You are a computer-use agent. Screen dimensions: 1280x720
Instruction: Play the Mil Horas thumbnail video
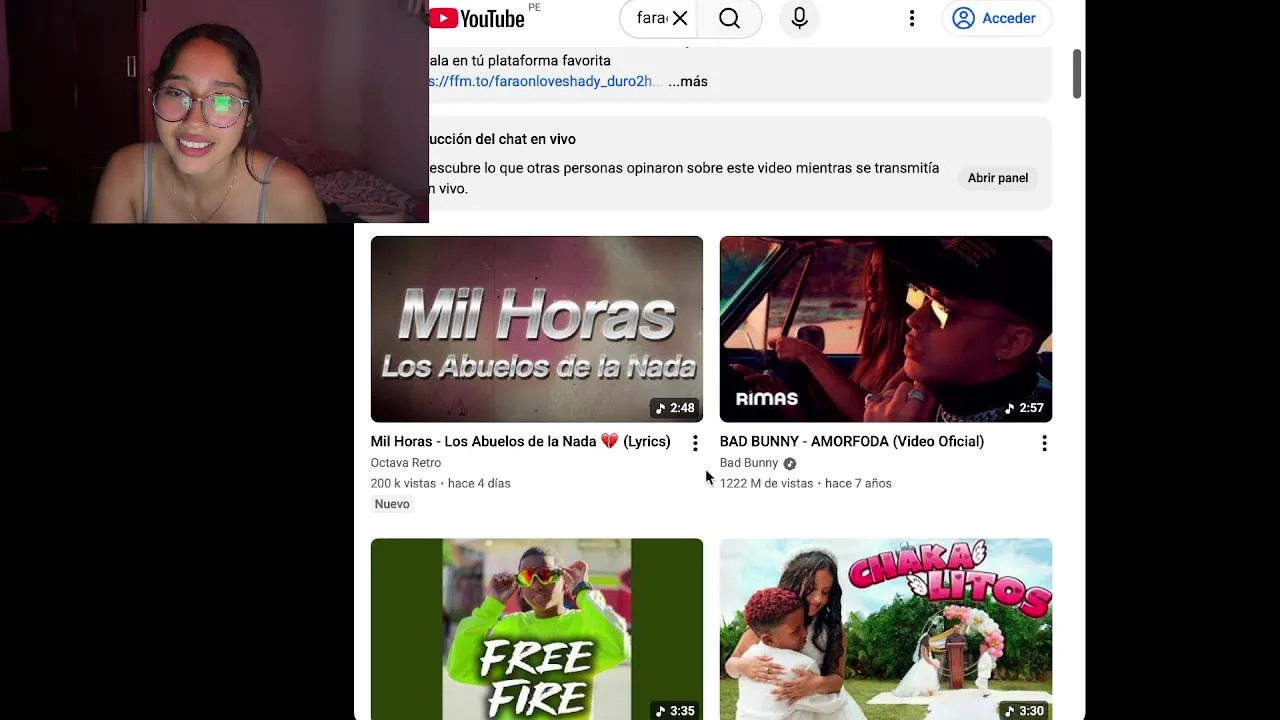[537, 329]
